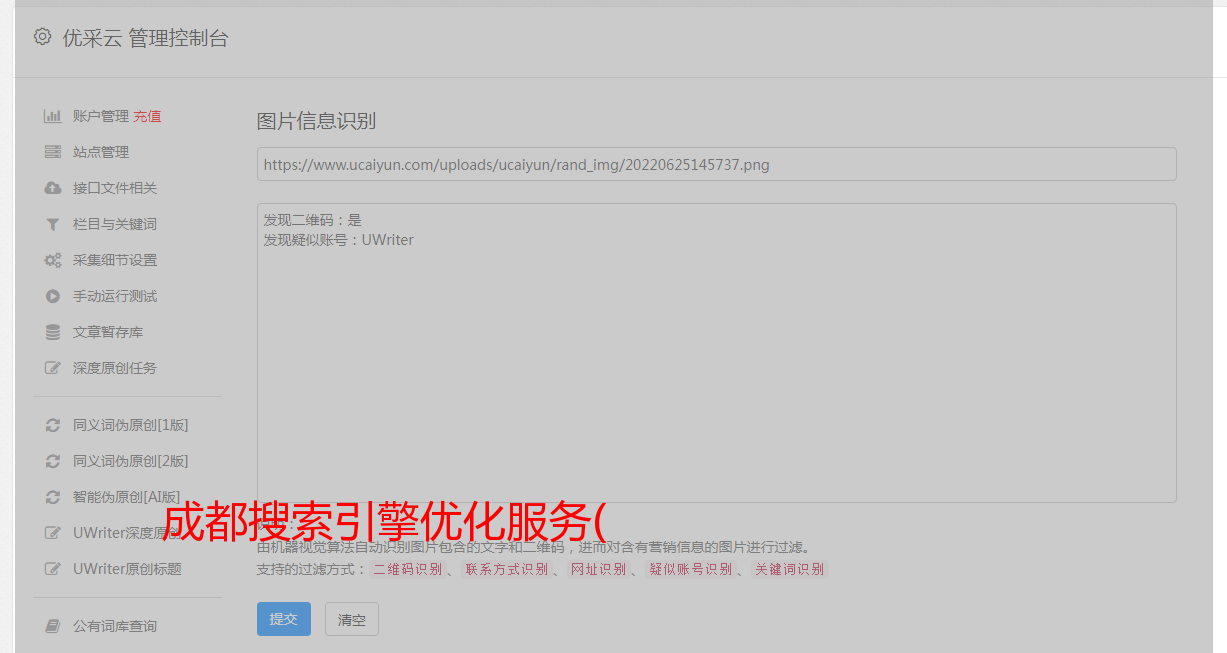Click the 关键词识别 tag

pos(789,569)
